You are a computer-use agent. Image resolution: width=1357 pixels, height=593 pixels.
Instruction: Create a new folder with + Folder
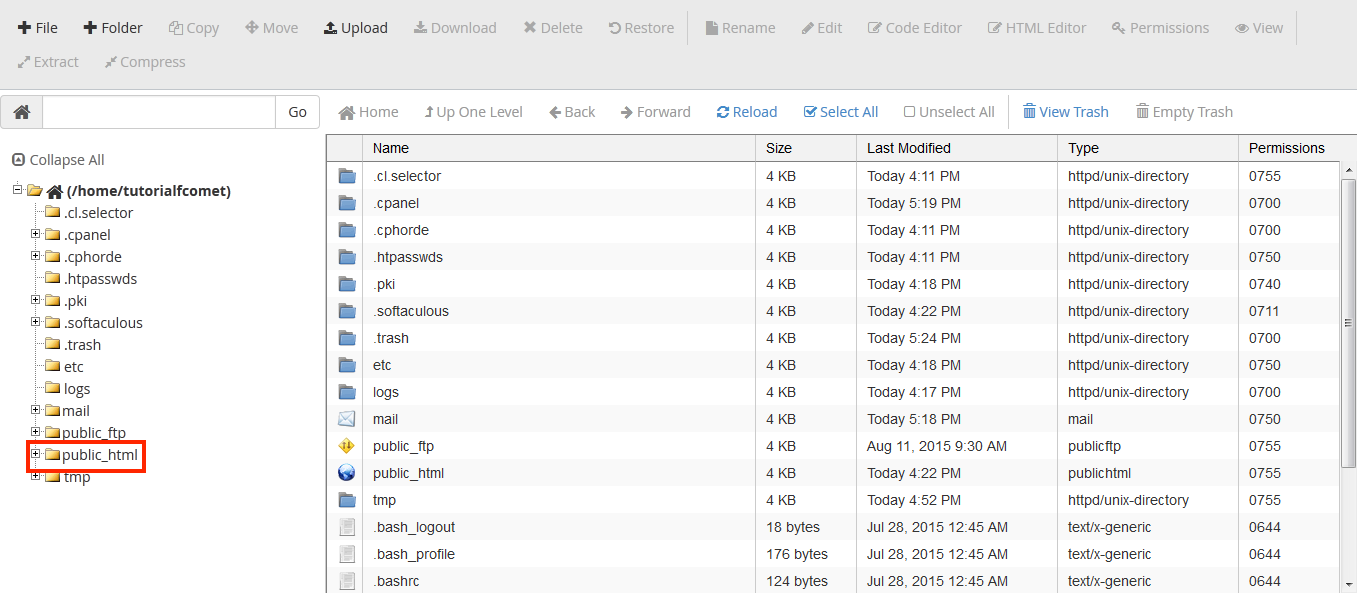(x=112, y=28)
